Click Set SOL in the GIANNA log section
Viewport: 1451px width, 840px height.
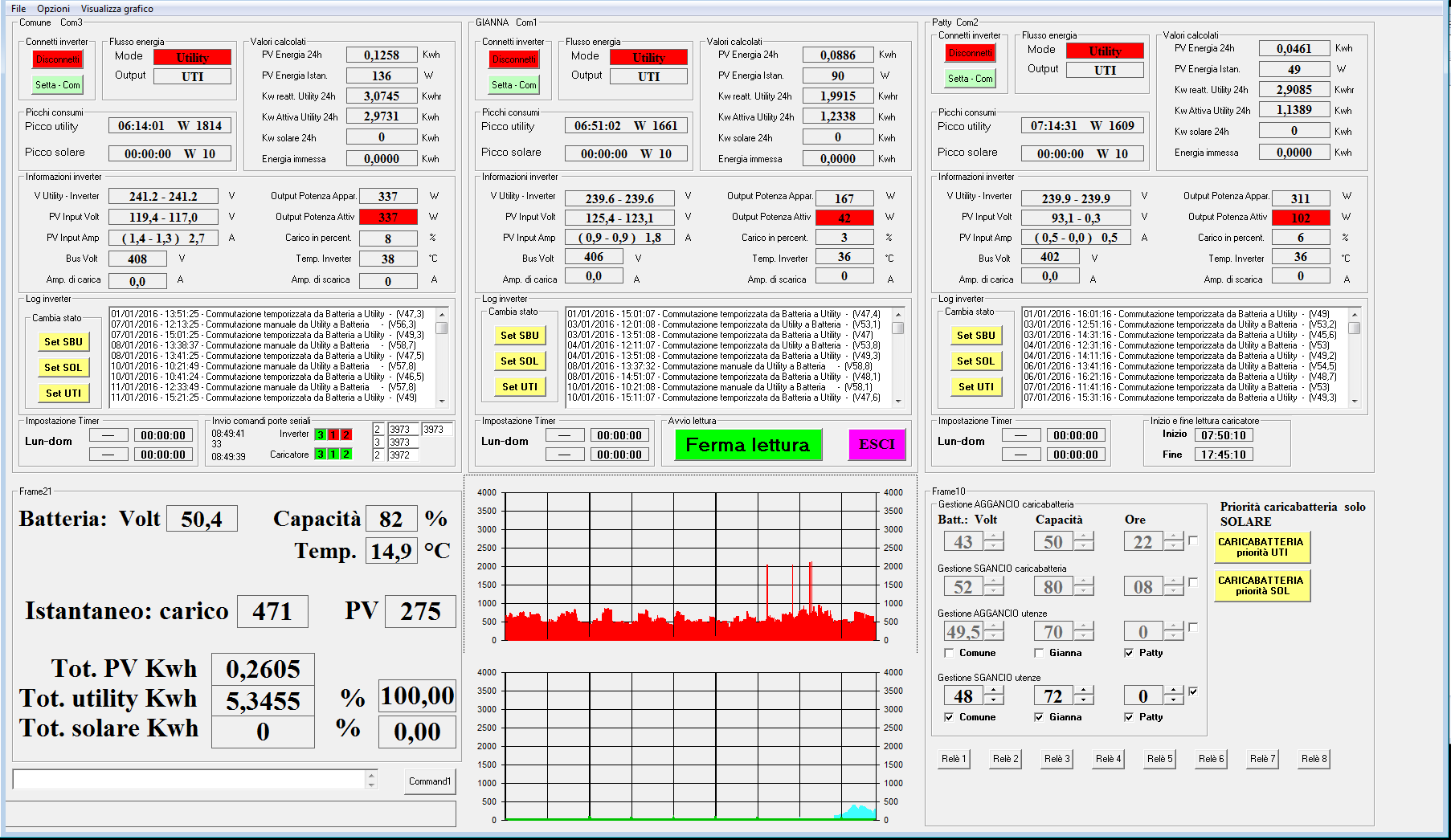(x=520, y=361)
